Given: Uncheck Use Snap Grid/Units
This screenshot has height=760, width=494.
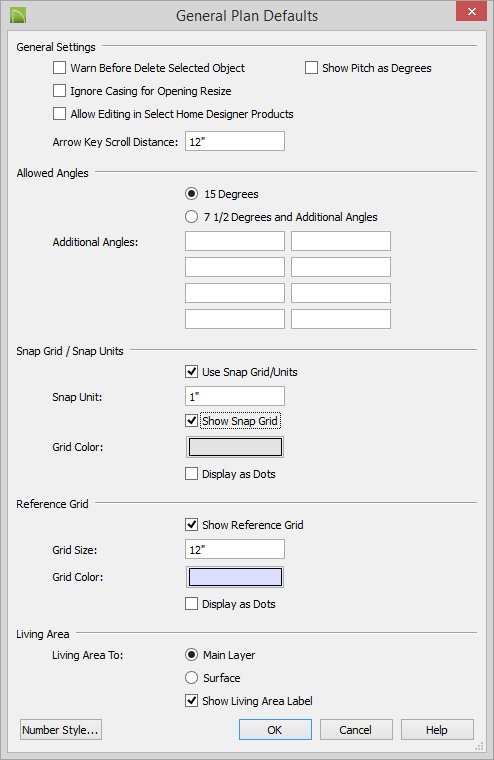Looking at the screenshot, I should point(191,372).
